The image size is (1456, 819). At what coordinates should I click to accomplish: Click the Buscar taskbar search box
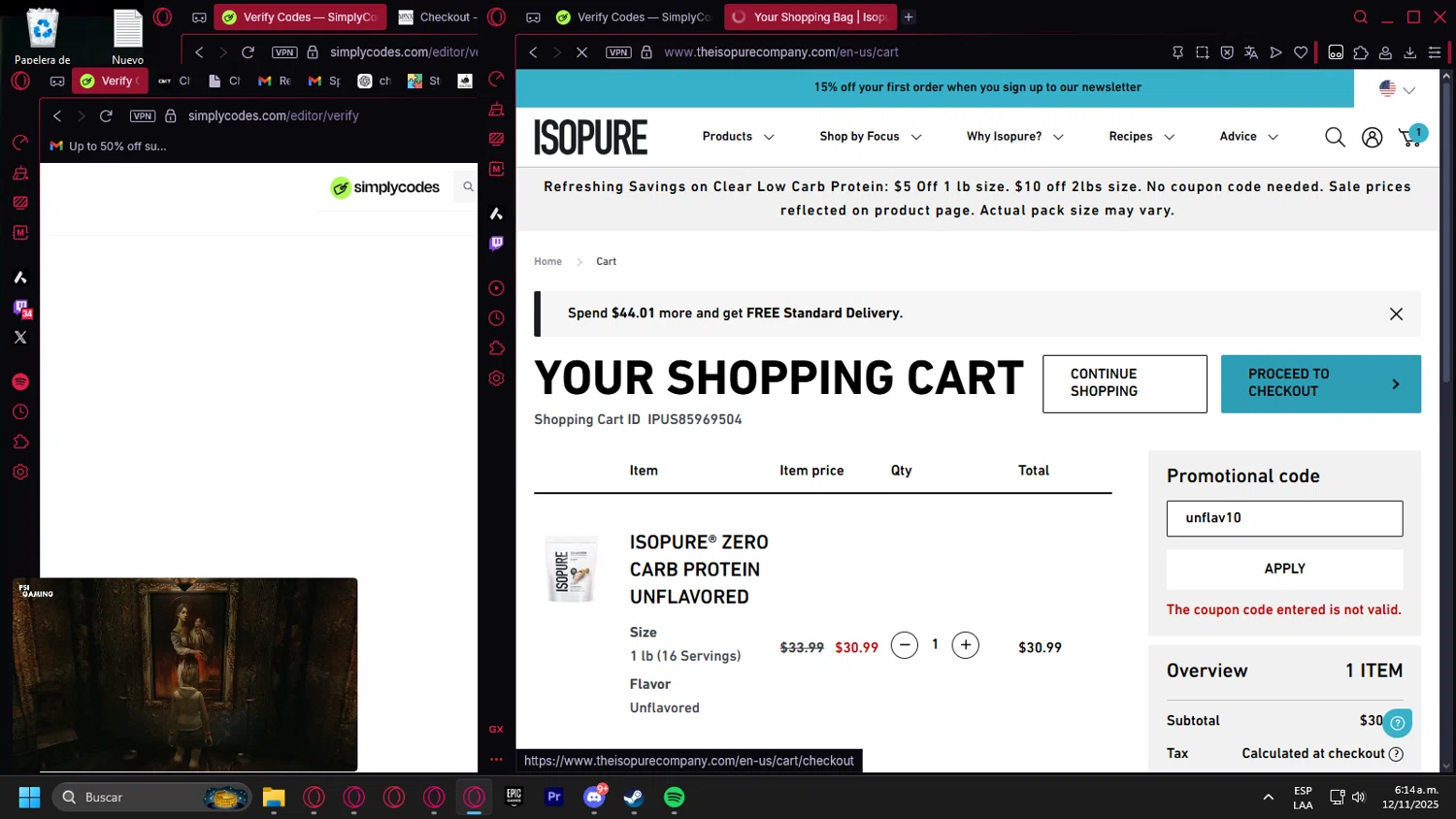pos(151,797)
